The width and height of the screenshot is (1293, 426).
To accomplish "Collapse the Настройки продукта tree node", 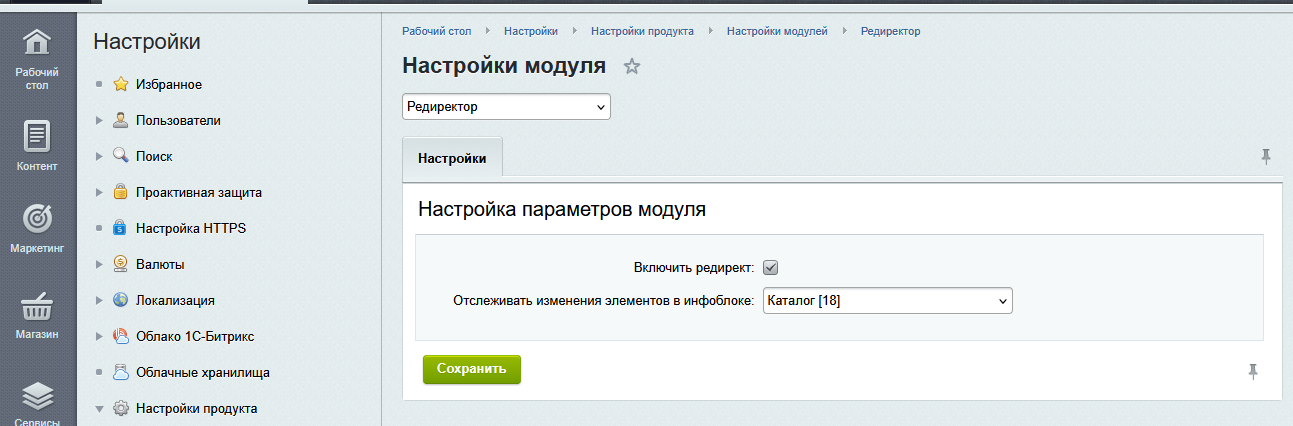I will [99, 408].
